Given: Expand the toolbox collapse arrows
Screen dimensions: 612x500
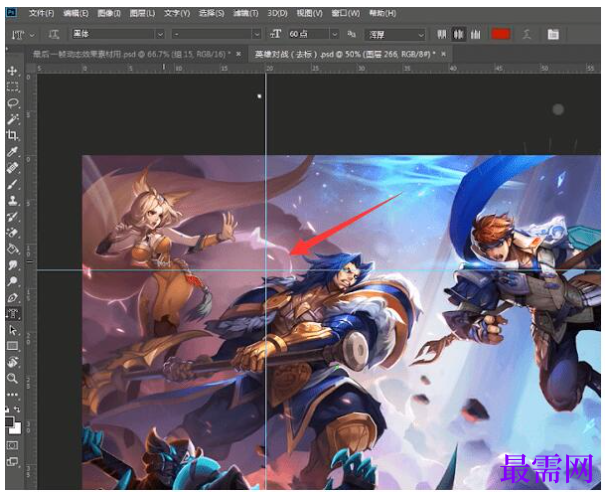Looking at the screenshot, I should [7, 49].
